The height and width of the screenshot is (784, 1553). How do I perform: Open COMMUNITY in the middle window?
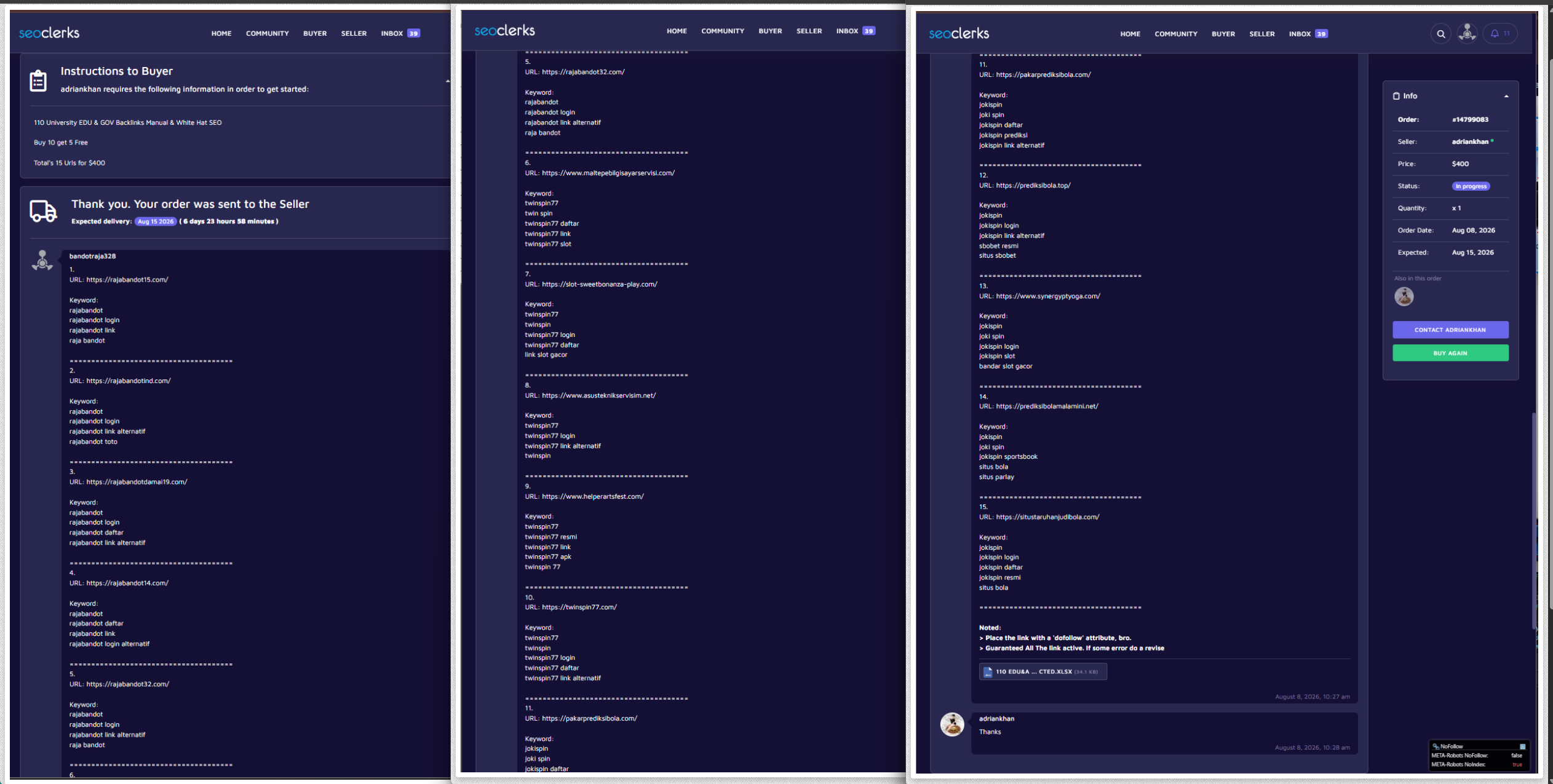(x=723, y=31)
